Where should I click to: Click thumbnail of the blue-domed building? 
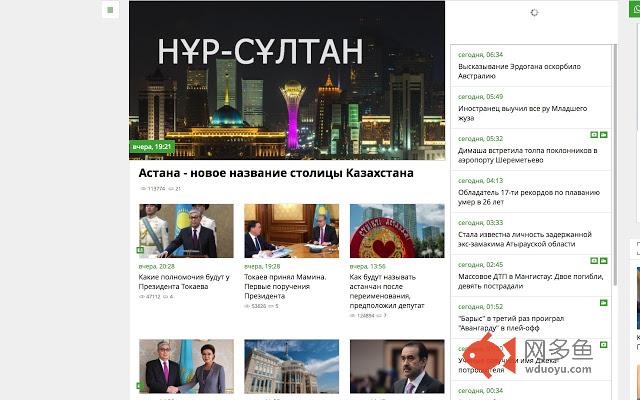291,367
